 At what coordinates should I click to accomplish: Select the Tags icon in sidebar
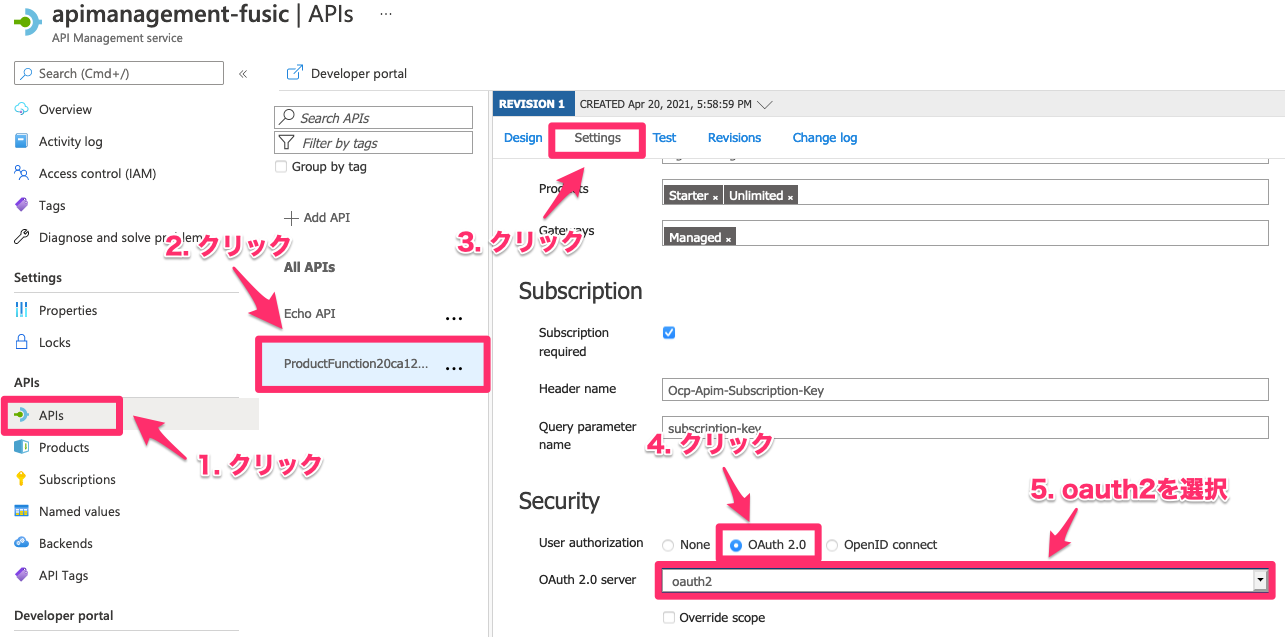22,205
